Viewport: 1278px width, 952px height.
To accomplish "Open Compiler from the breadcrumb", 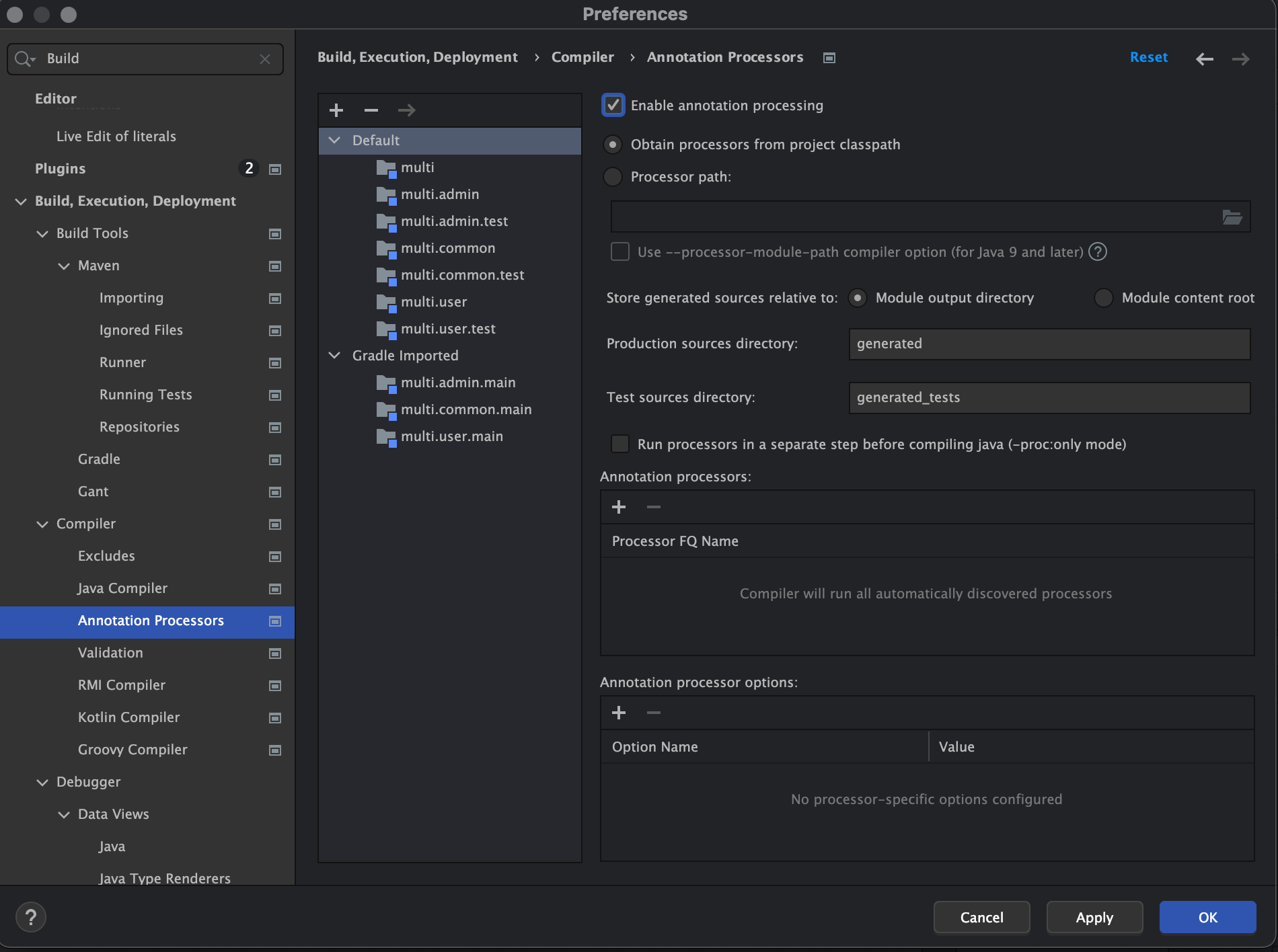I will click(582, 57).
